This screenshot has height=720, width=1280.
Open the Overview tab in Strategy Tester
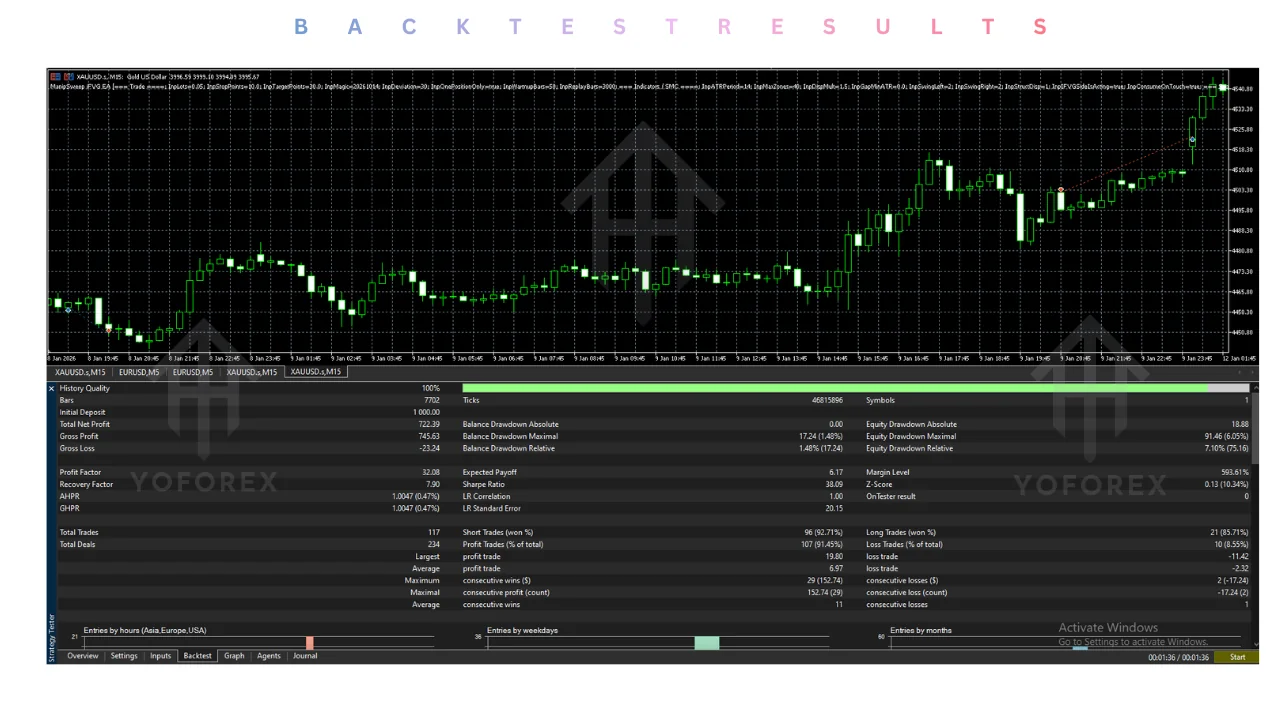83,656
